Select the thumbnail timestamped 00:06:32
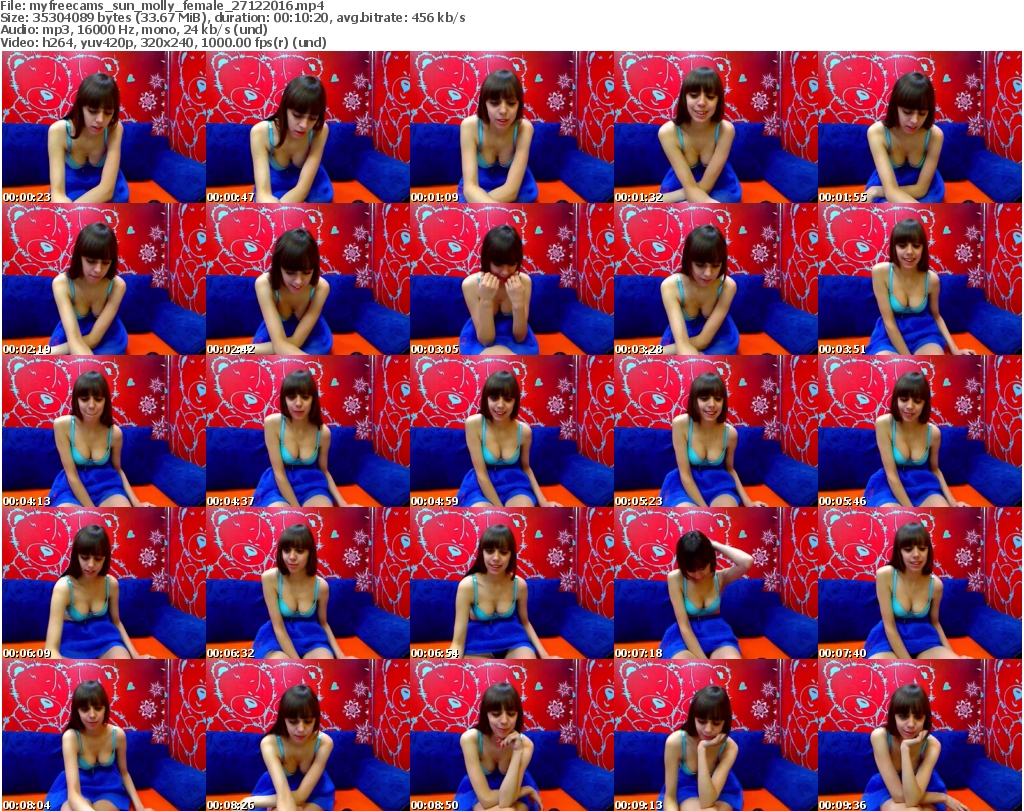Screen dimensions: 1024x811 (x=308, y=583)
